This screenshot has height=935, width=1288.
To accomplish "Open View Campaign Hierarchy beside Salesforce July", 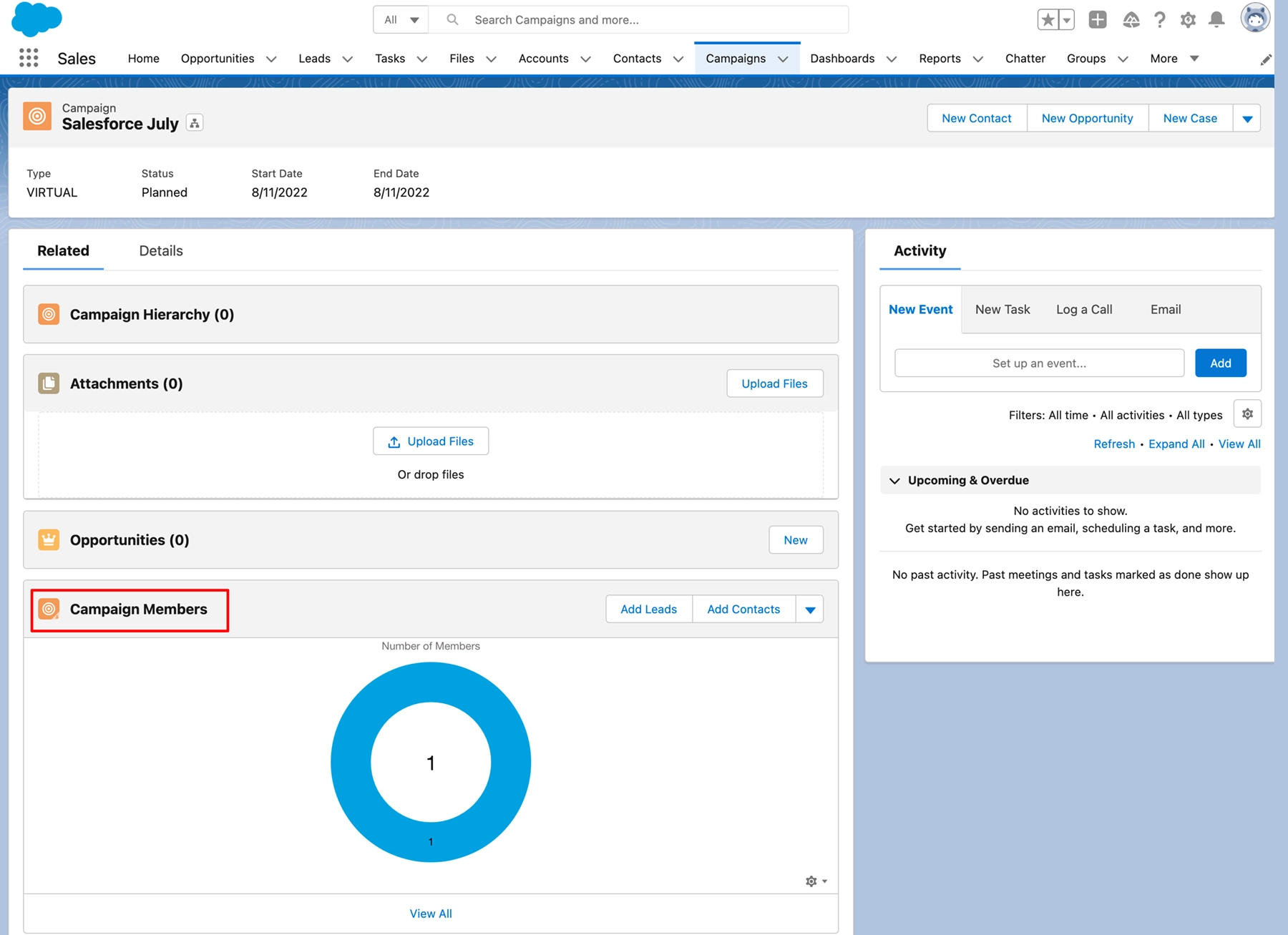I will click(194, 122).
